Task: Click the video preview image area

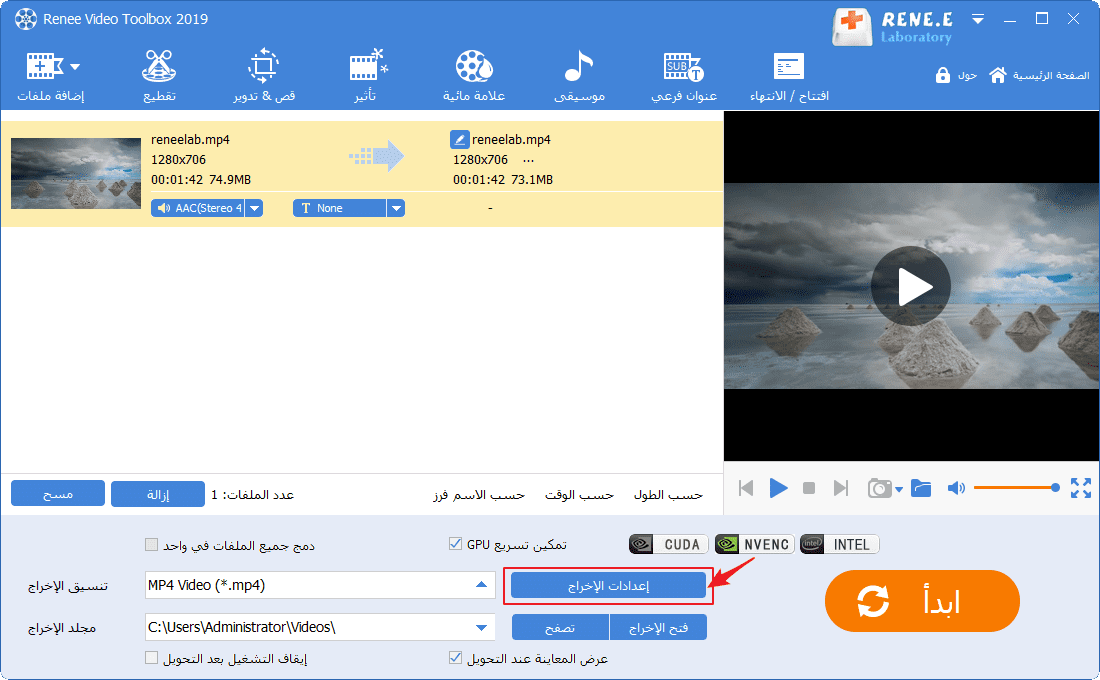Action: pos(911,286)
